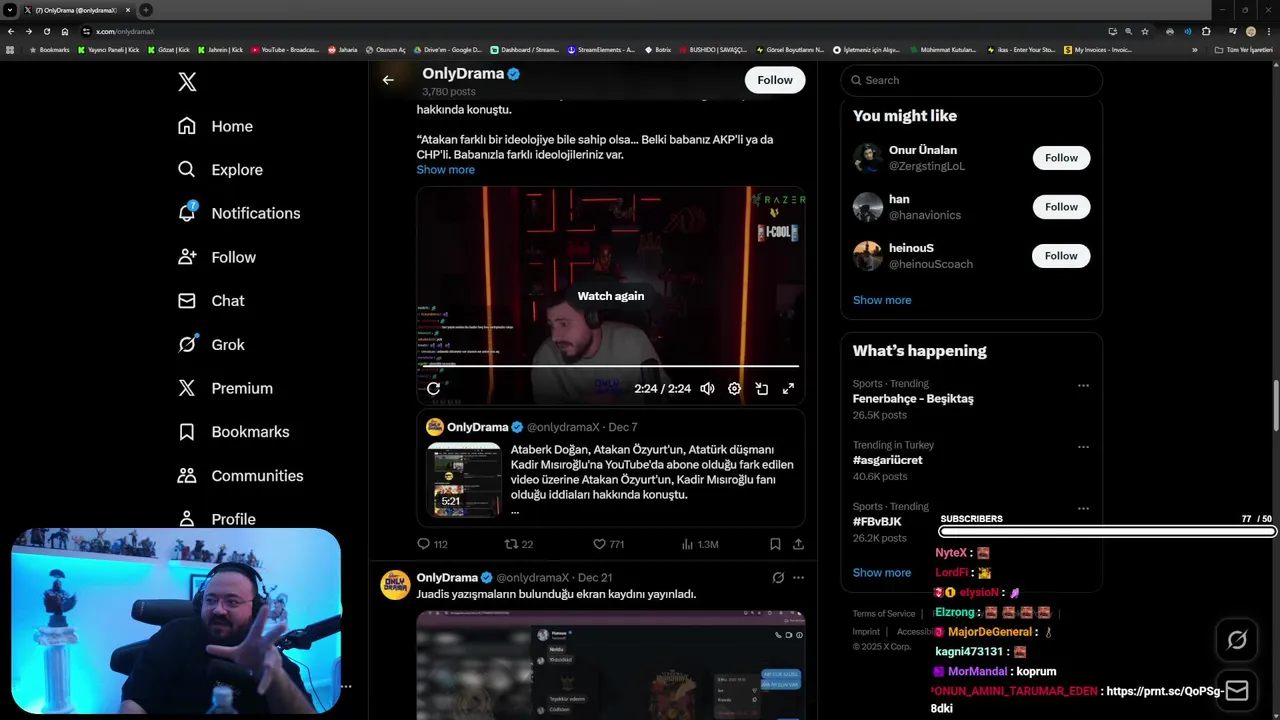This screenshot has height=720, width=1280.
Task: Reload the page in the browser toolbar
Action: tap(46, 31)
